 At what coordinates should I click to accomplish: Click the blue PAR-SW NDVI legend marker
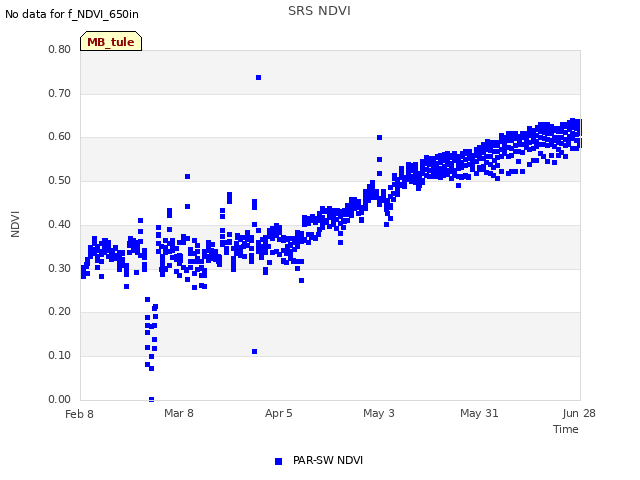[x=278, y=461]
